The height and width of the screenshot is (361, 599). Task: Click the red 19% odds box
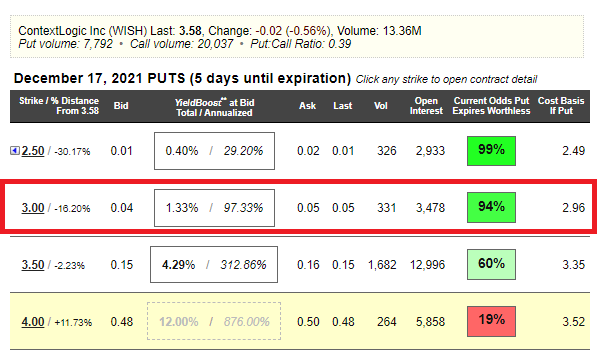pyautogui.click(x=491, y=321)
